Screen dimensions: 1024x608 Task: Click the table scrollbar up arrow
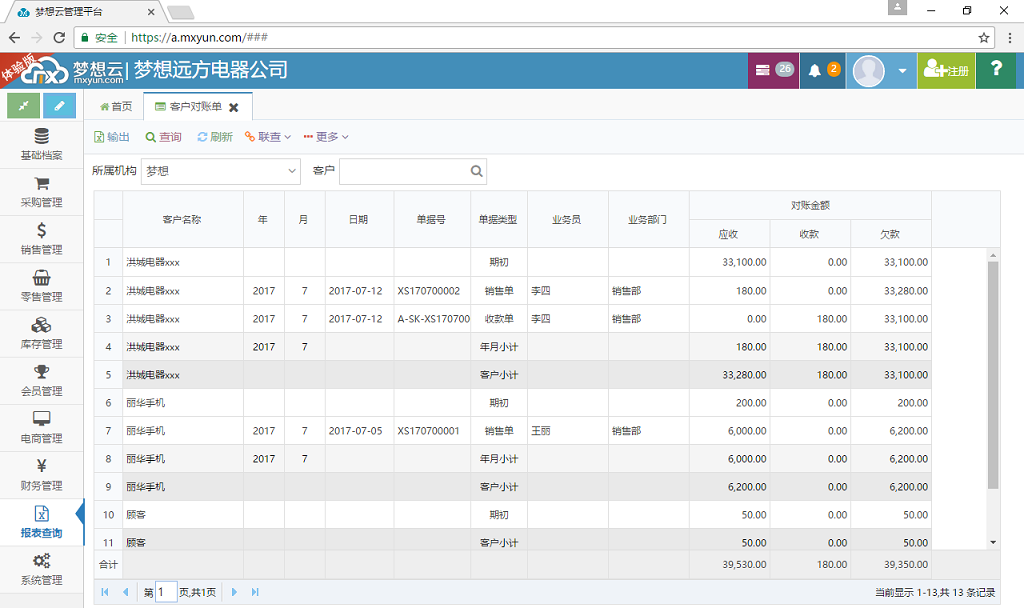tap(993, 255)
